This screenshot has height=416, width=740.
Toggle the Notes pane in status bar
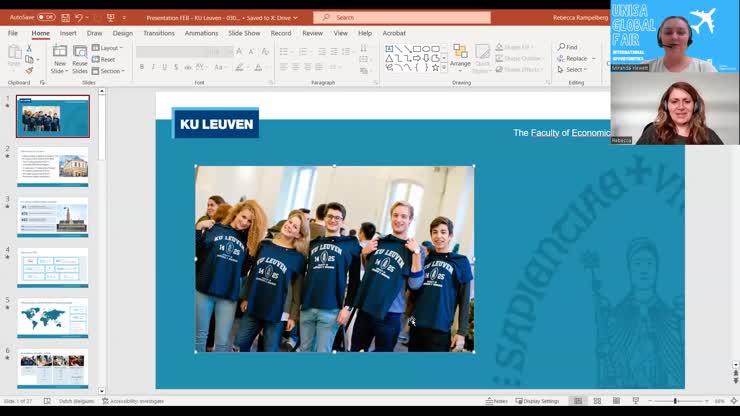(x=497, y=401)
